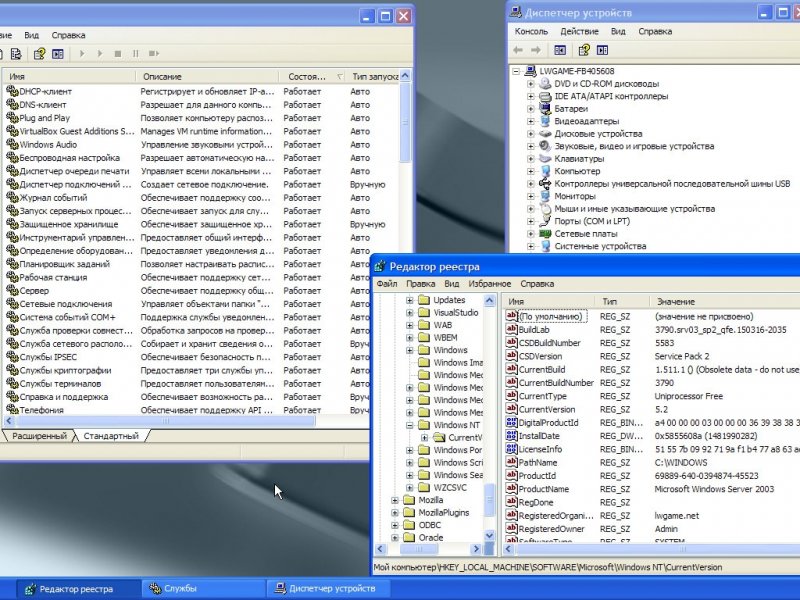The width and height of the screenshot is (800, 600).
Task: Click the Батареи battery icon
Action: pos(545,109)
